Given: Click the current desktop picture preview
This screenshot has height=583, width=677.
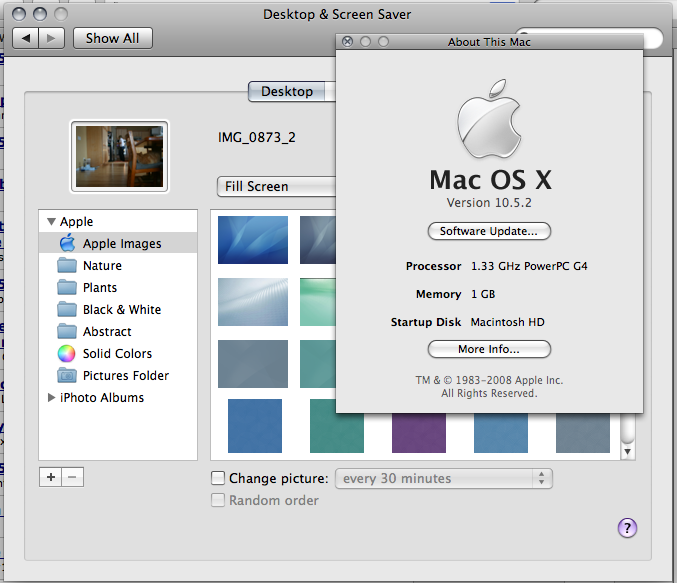Looking at the screenshot, I should pos(120,156).
